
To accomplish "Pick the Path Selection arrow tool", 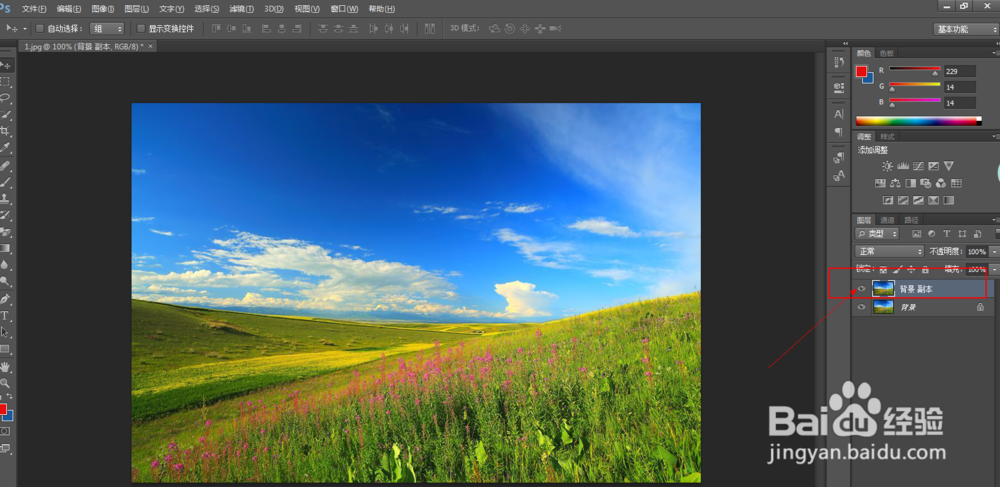I will [5, 332].
